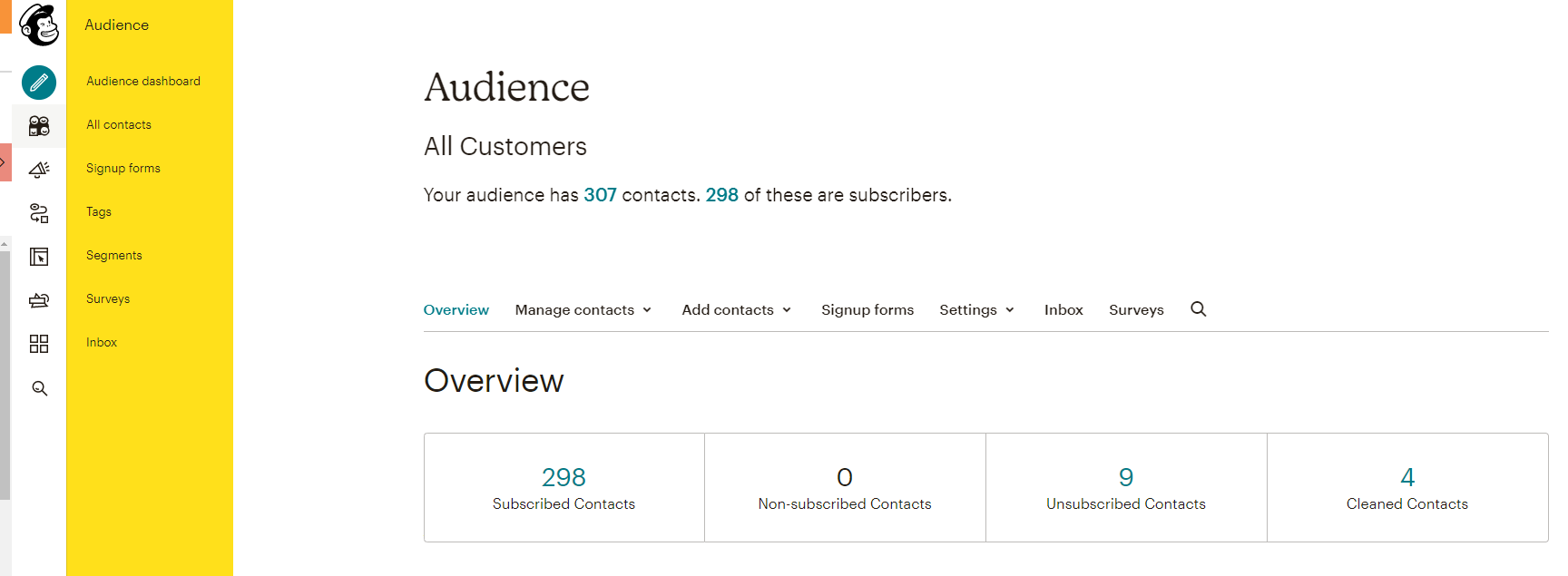This screenshot has height=576, width=1568.
Task: Open Audience dashboard in the sidebar
Action: click(143, 81)
